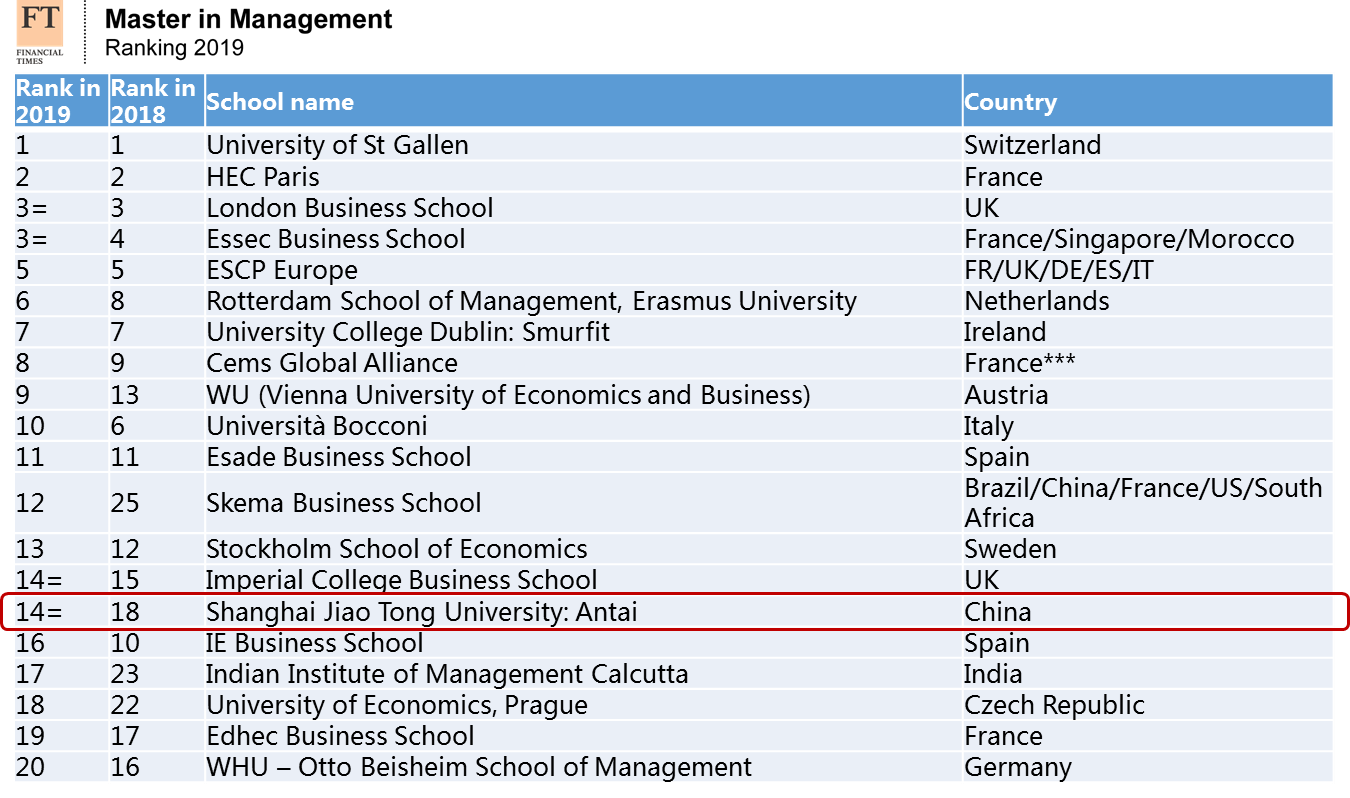
Task: Click the Country column header
Action: (1010, 102)
